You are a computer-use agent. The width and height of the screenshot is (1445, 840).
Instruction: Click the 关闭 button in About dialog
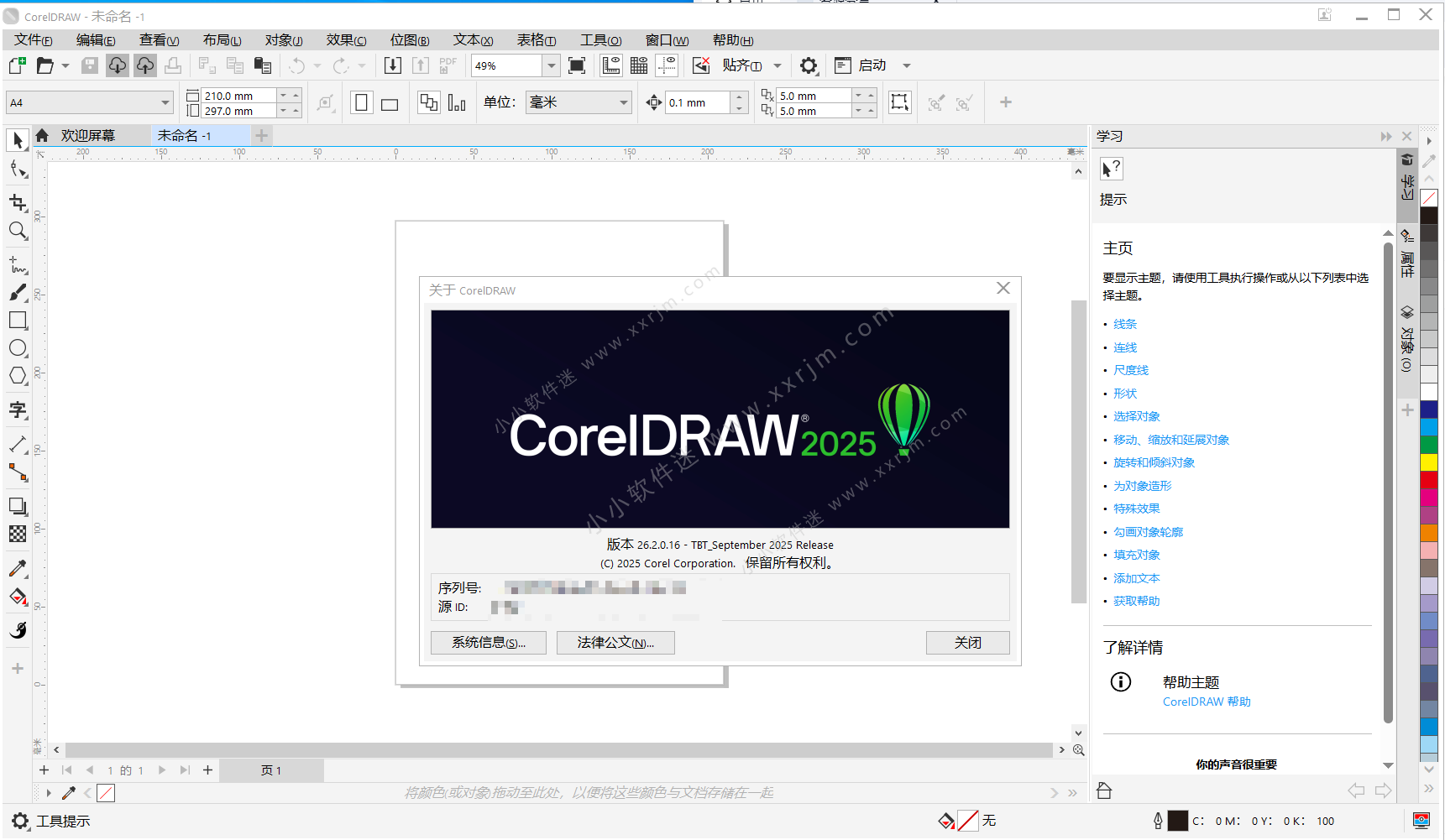coord(968,643)
